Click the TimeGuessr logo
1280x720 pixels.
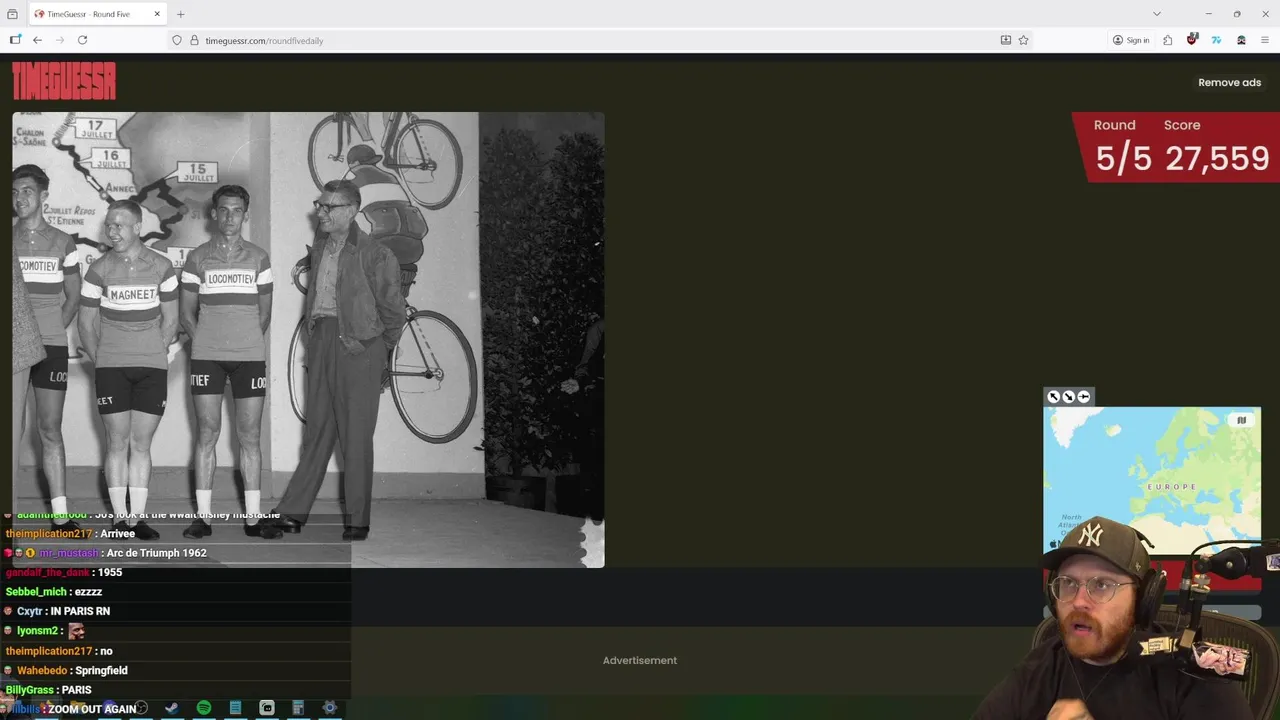tap(64, 81)
